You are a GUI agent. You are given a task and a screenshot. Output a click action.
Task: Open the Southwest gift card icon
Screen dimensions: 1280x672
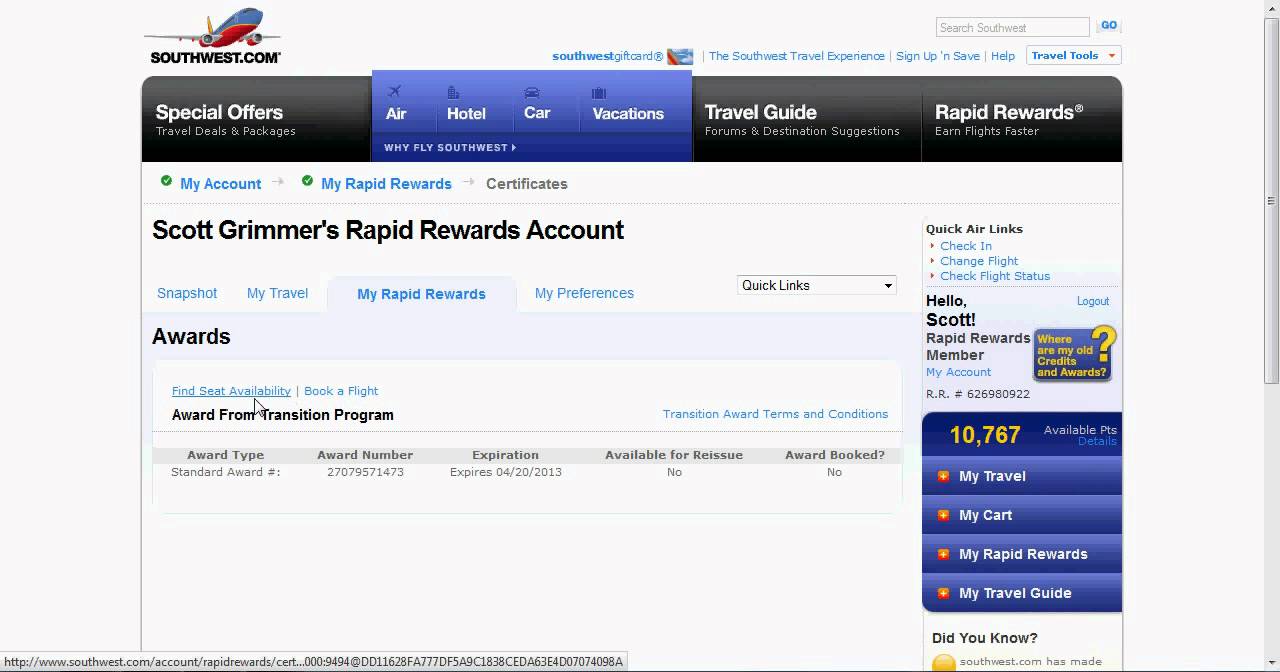click(x=680, y=57)
